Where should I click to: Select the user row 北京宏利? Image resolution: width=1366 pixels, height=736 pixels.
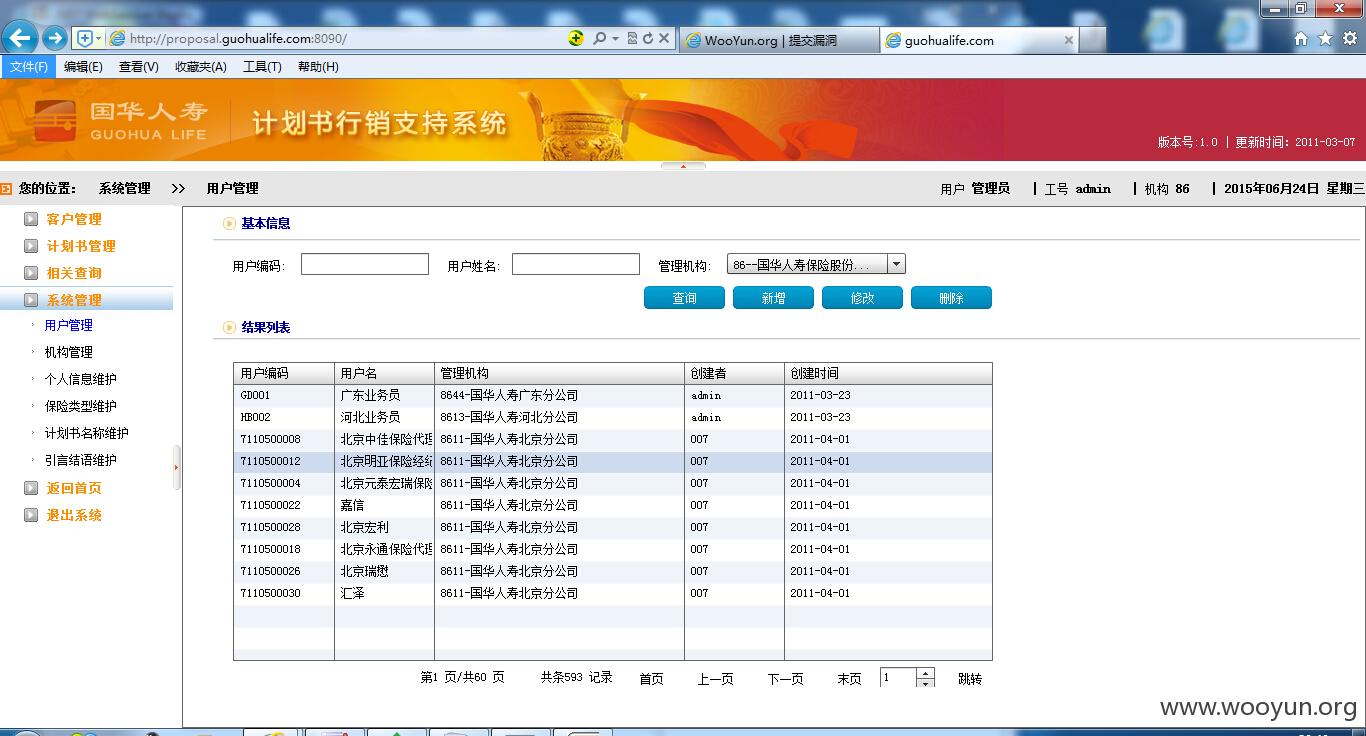[x=613, y=527]
